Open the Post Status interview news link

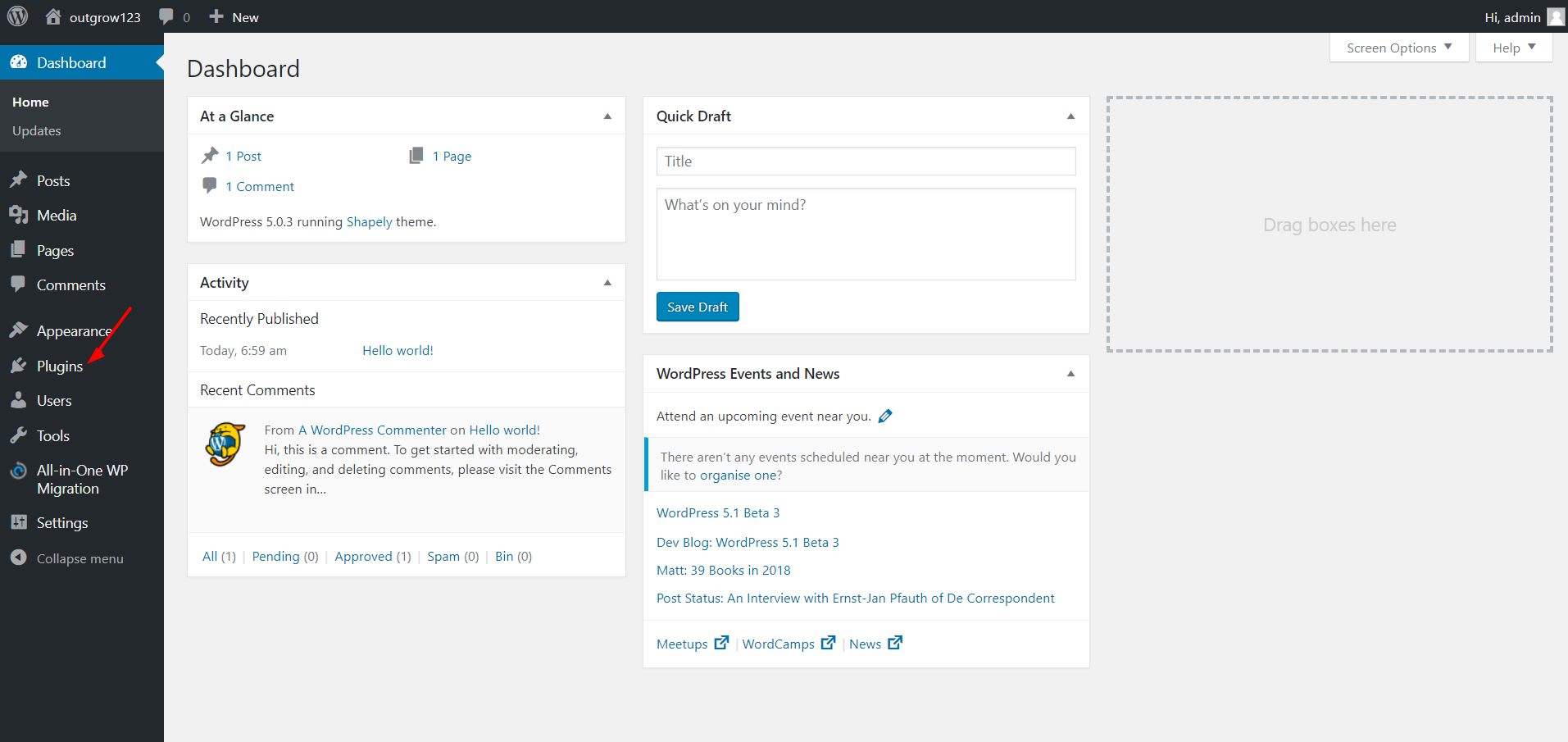click(856, 598)
